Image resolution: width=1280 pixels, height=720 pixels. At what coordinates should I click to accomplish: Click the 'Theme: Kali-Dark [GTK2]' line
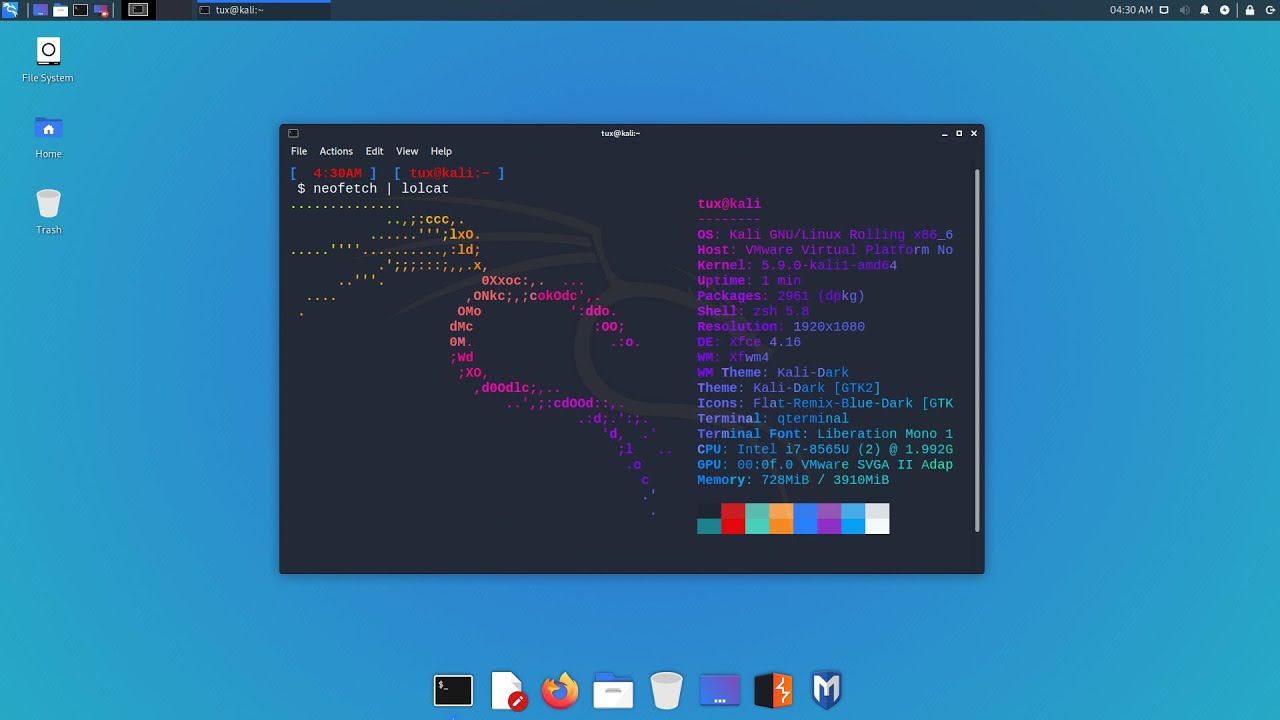[789, 388]
